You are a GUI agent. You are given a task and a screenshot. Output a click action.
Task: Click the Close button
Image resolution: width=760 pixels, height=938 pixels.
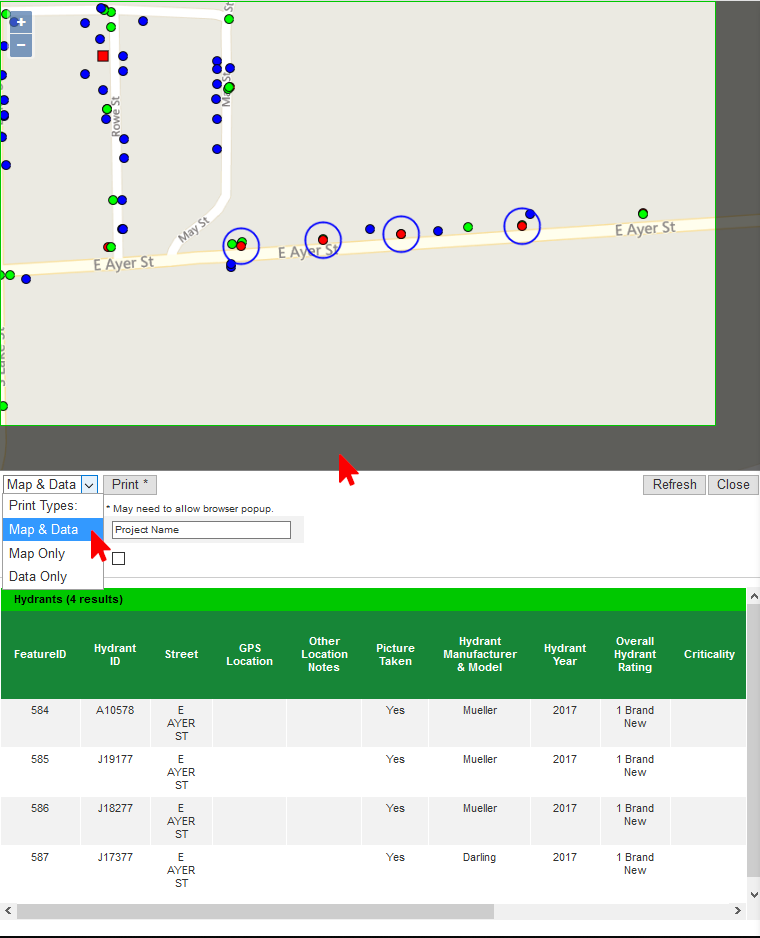[733, 485]
